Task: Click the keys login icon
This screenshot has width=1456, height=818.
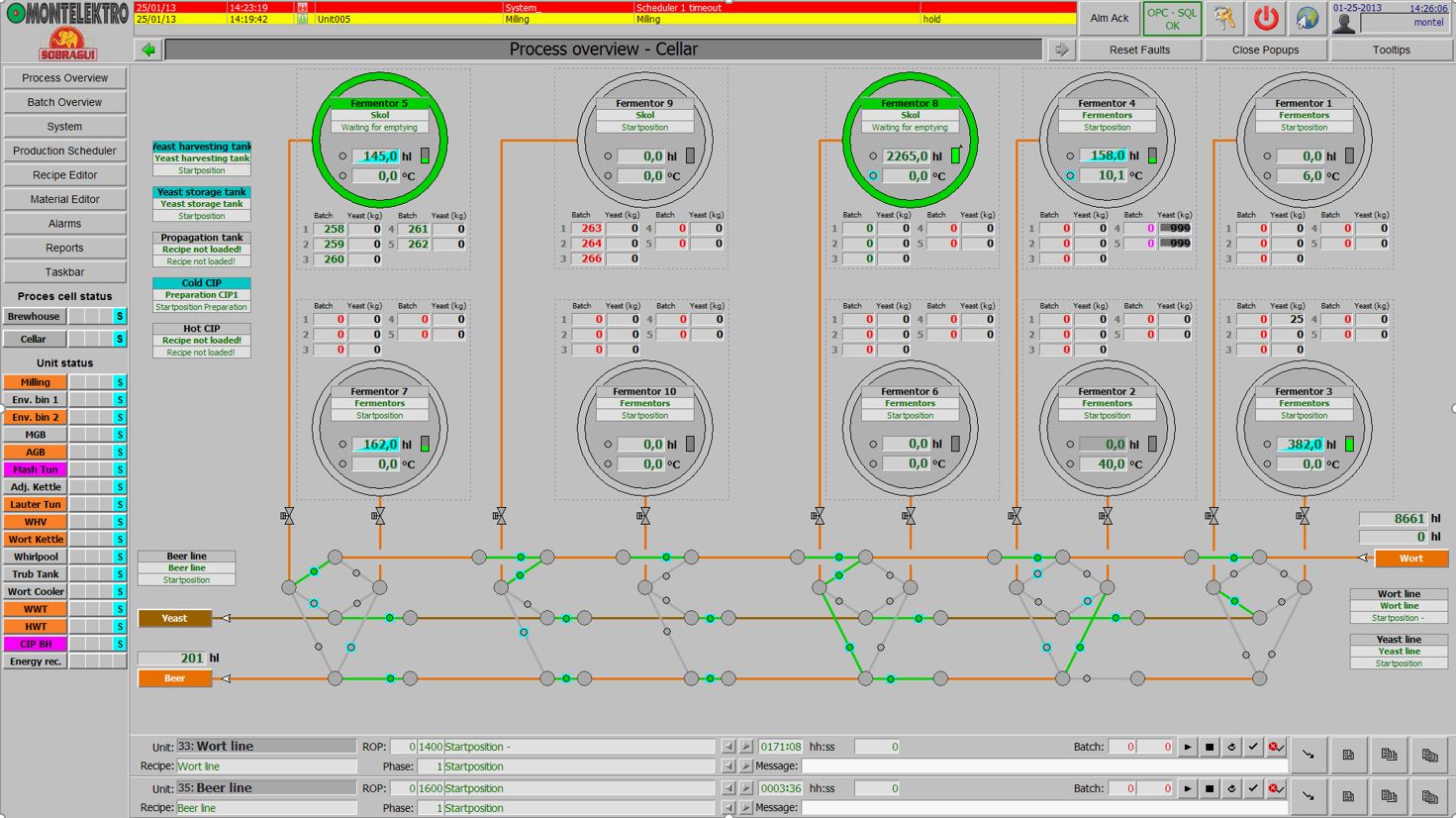Action: click(1225, 18)
